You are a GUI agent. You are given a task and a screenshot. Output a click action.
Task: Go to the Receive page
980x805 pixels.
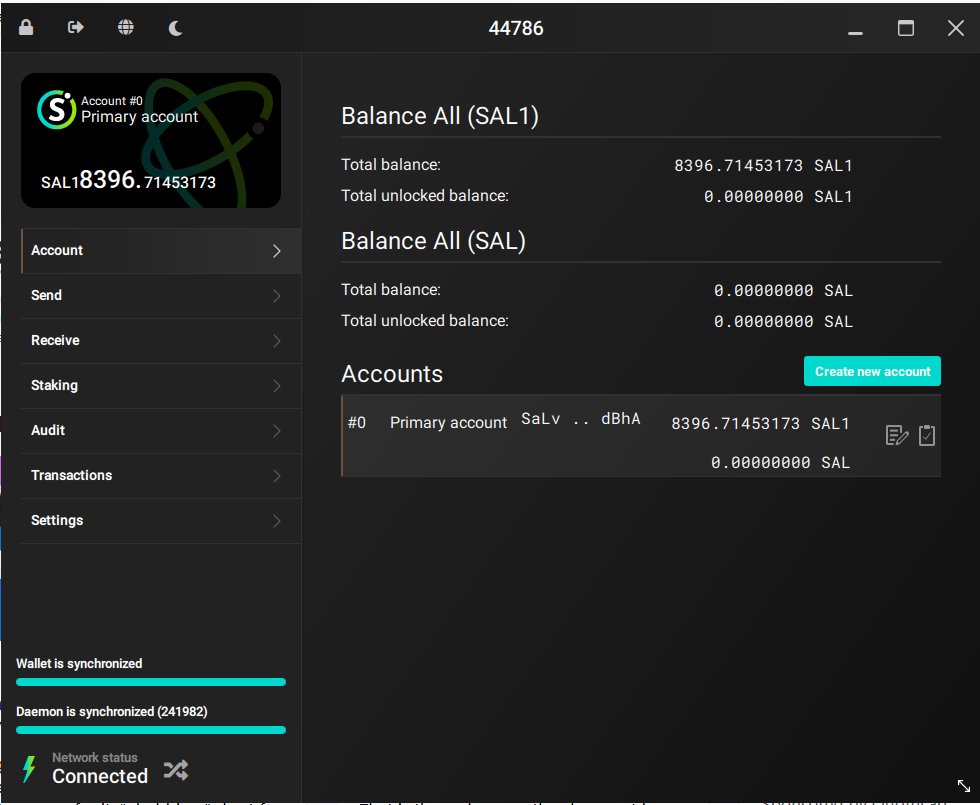pos(161,341)
